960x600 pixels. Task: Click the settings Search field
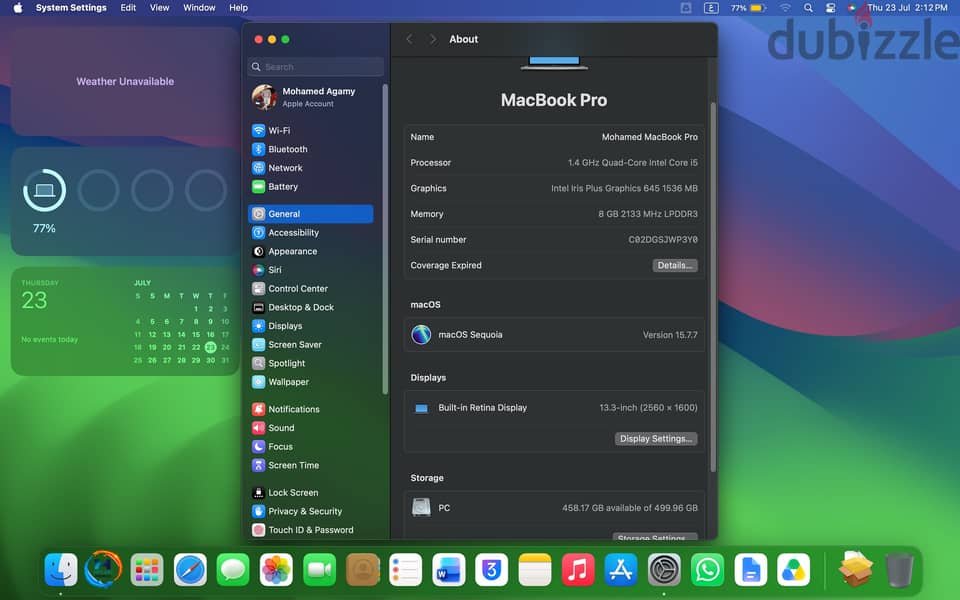click(x=316, y=67)
